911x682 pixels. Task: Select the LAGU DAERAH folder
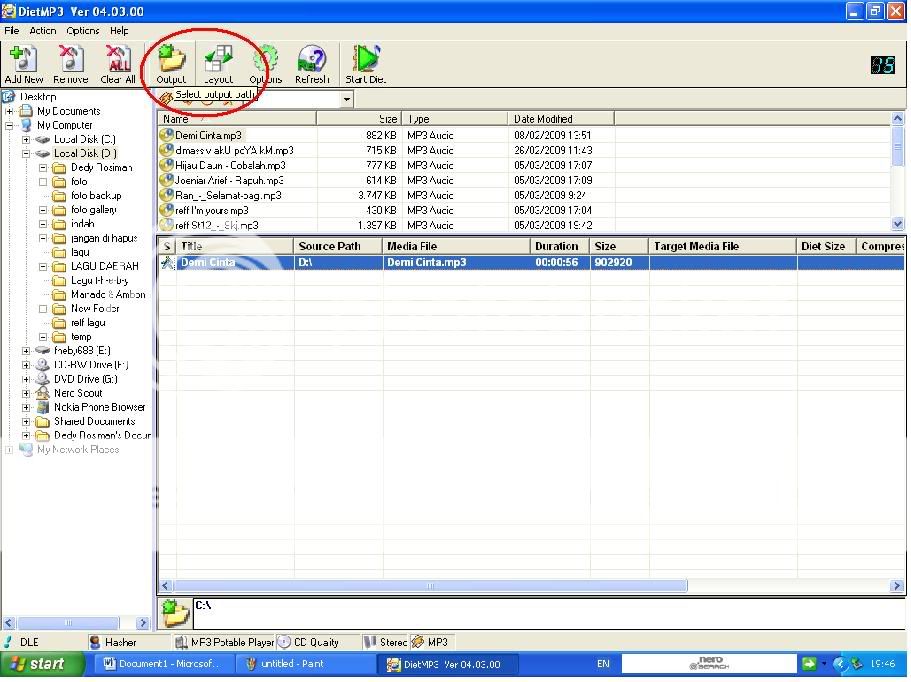[104, 267]
